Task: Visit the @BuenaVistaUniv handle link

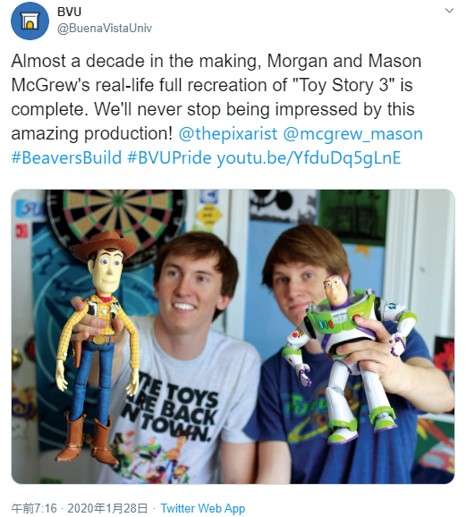Action: tap(104, 28)
